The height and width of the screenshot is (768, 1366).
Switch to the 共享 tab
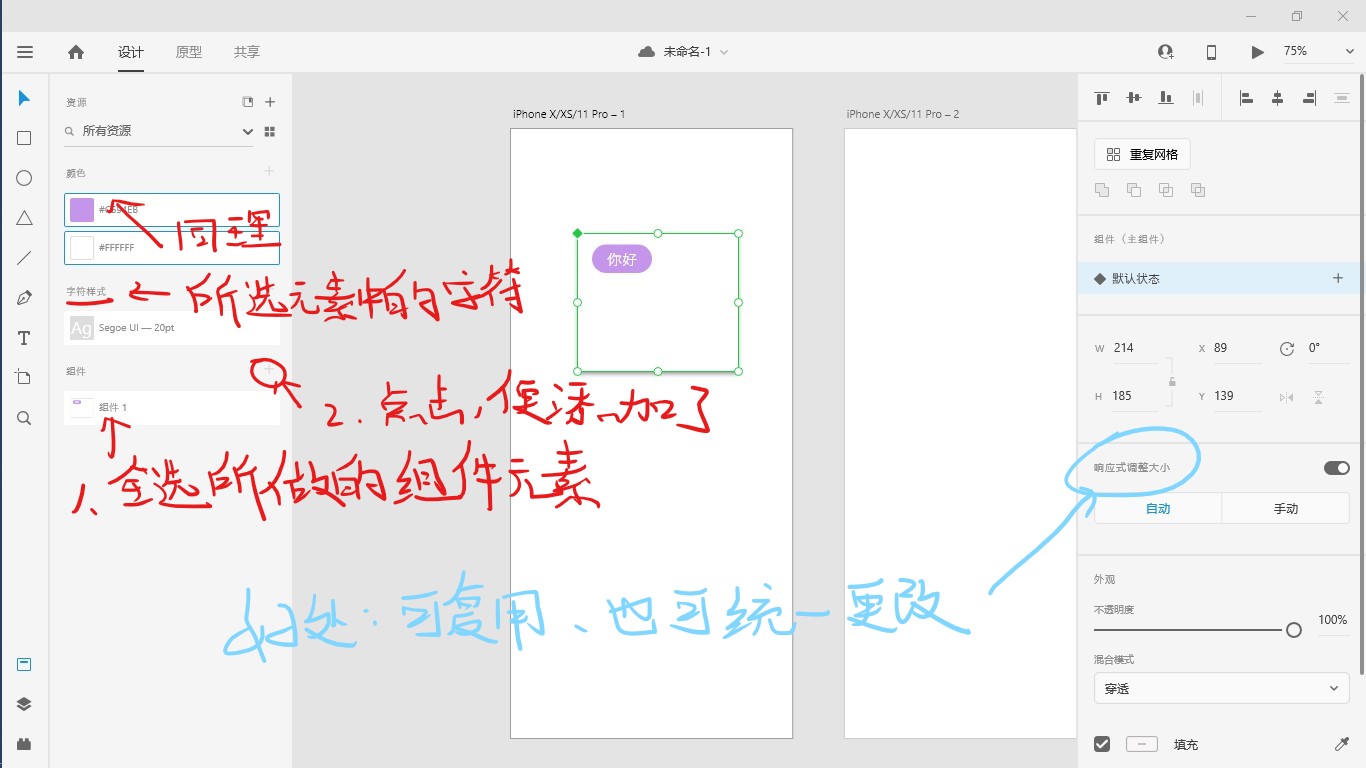coord(247,52)
